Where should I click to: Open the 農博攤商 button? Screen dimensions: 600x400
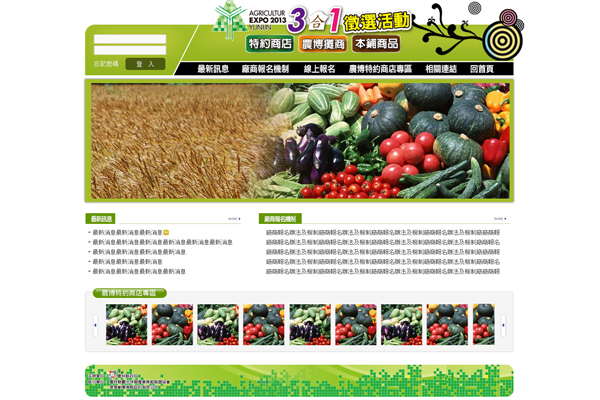pos(323,44)
